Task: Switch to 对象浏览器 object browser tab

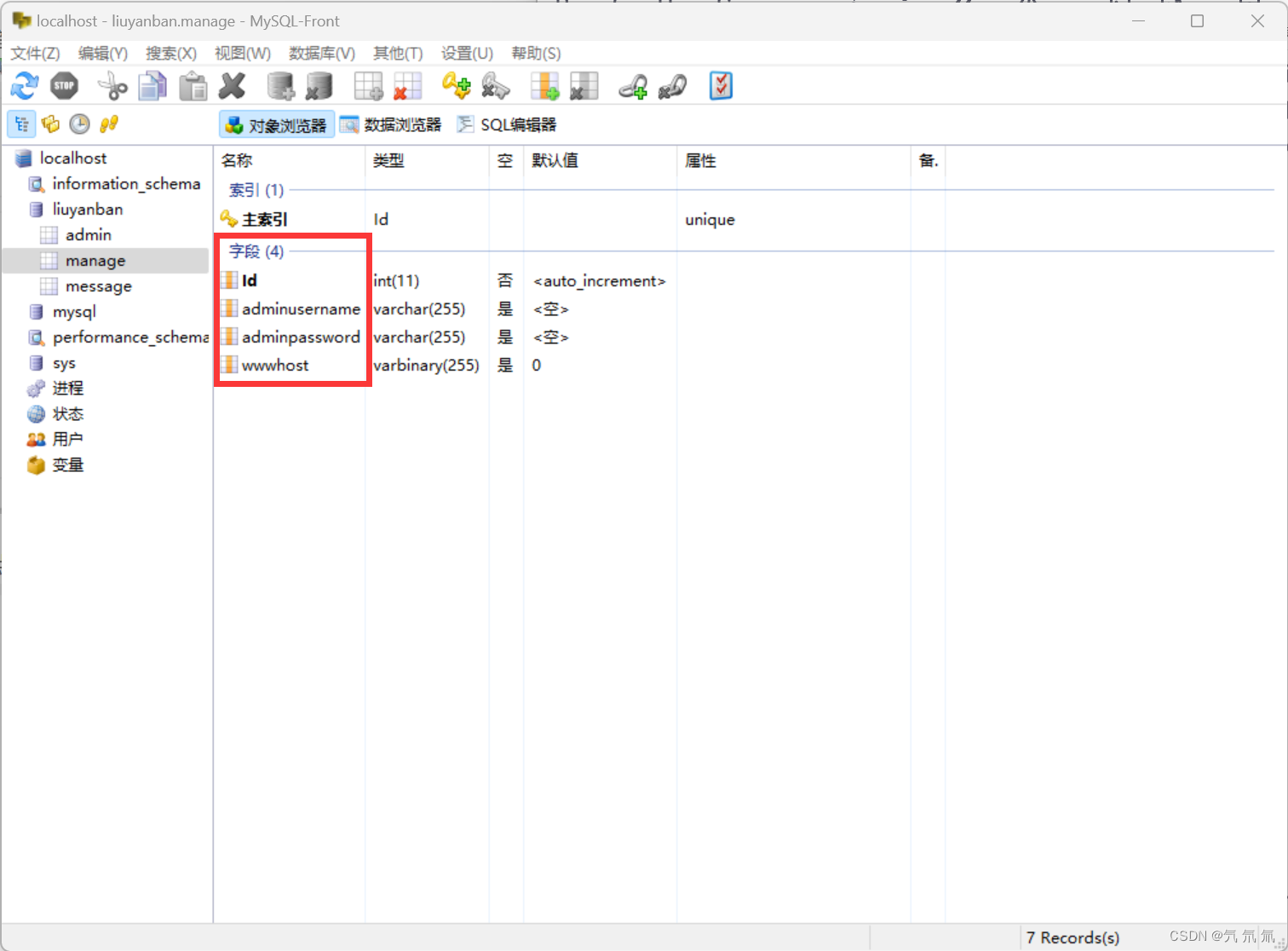Action: point(276,125)
